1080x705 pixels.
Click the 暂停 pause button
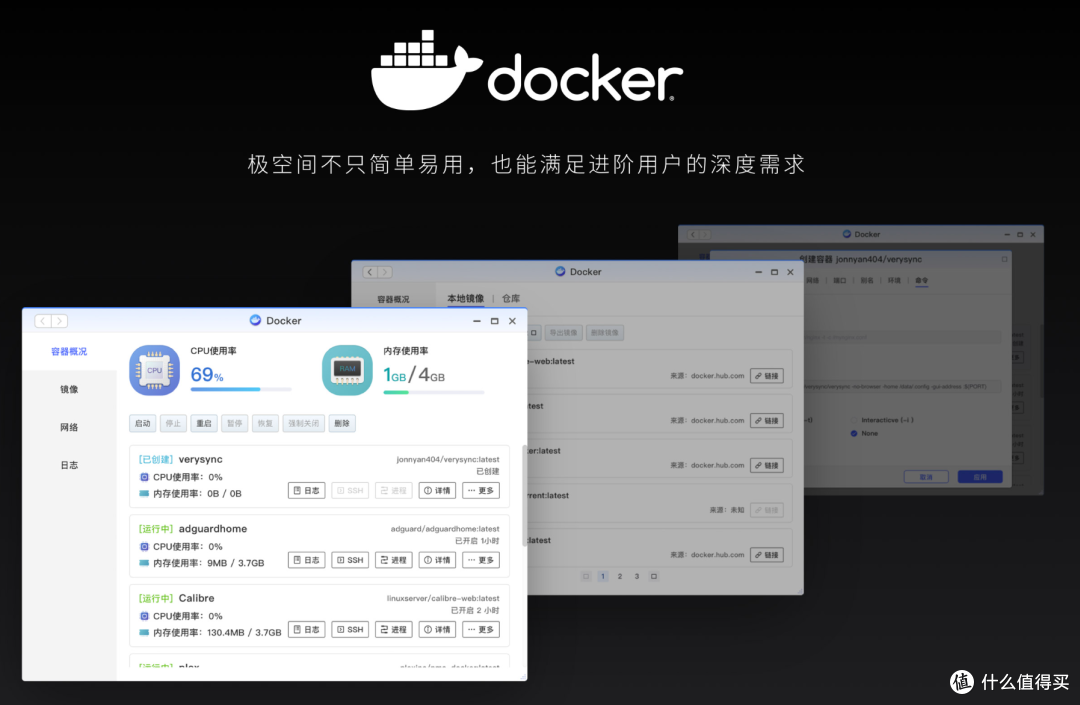click(235, 423)
